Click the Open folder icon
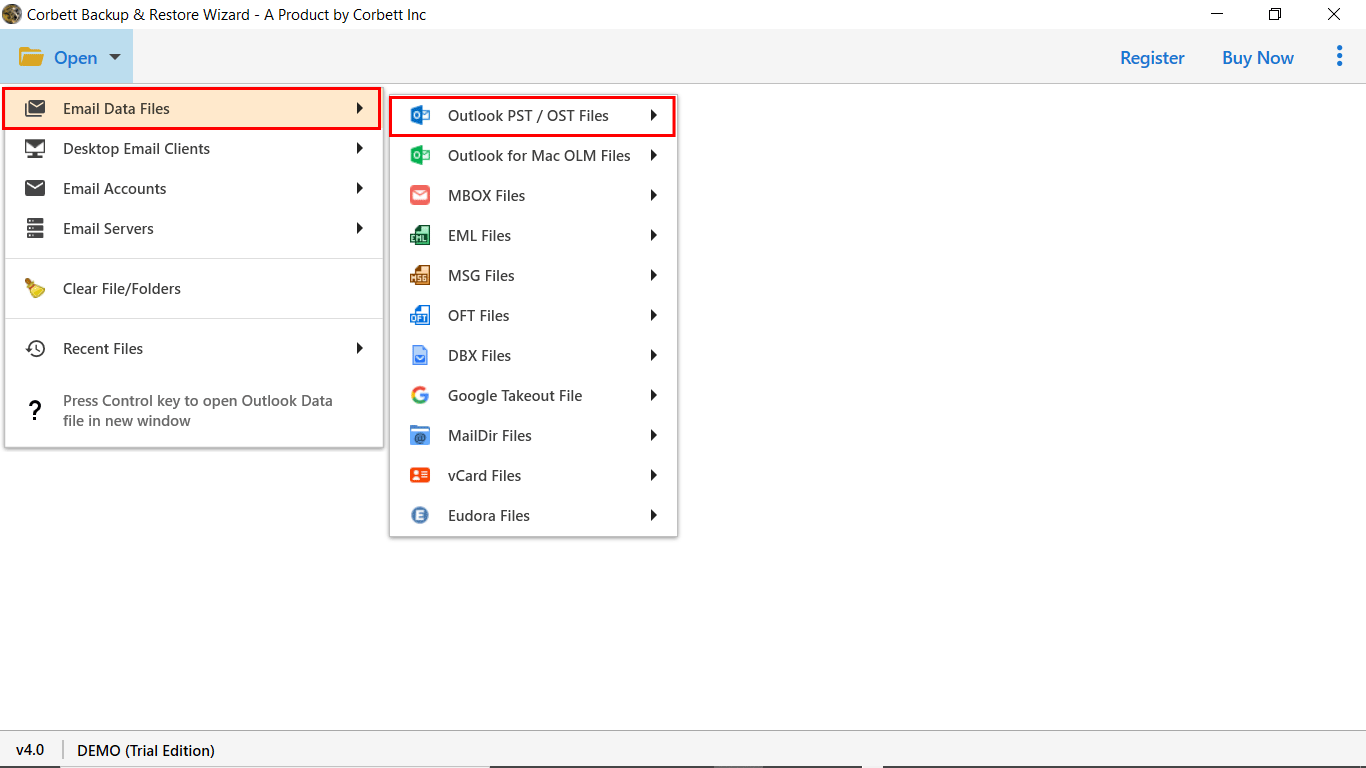The width and height of the screenshot is (1366, 768). click(31, 57)
